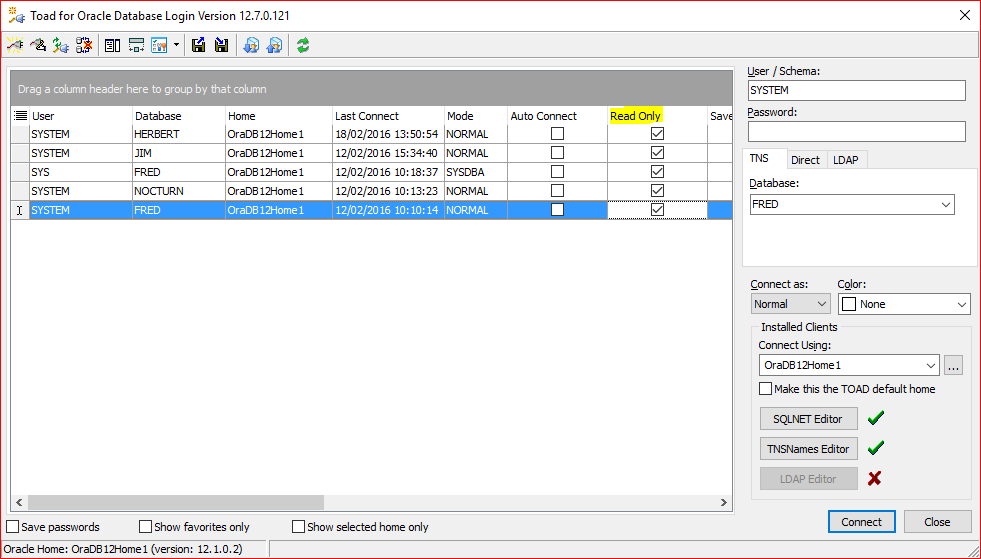Click the auto-fit columns toolbar icon
Screen dimensions: 981x559
click(136, 45)
